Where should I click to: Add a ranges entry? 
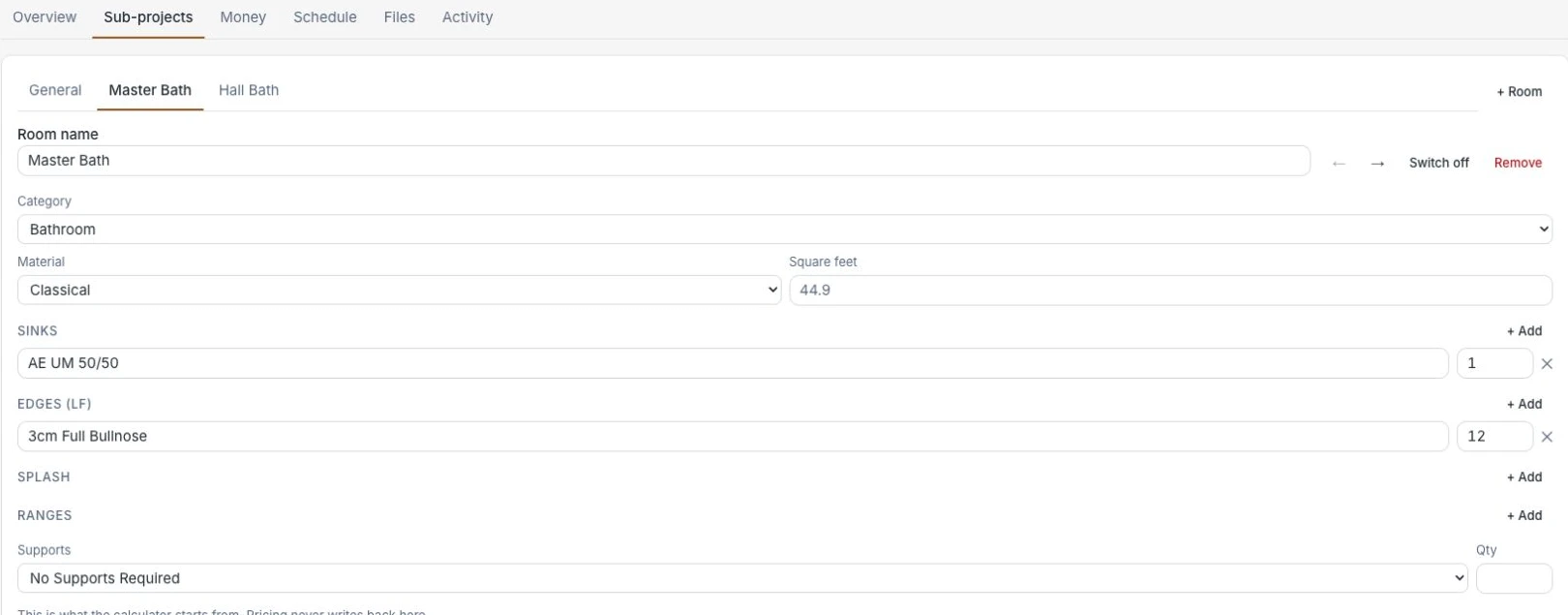click(1524, 516)
